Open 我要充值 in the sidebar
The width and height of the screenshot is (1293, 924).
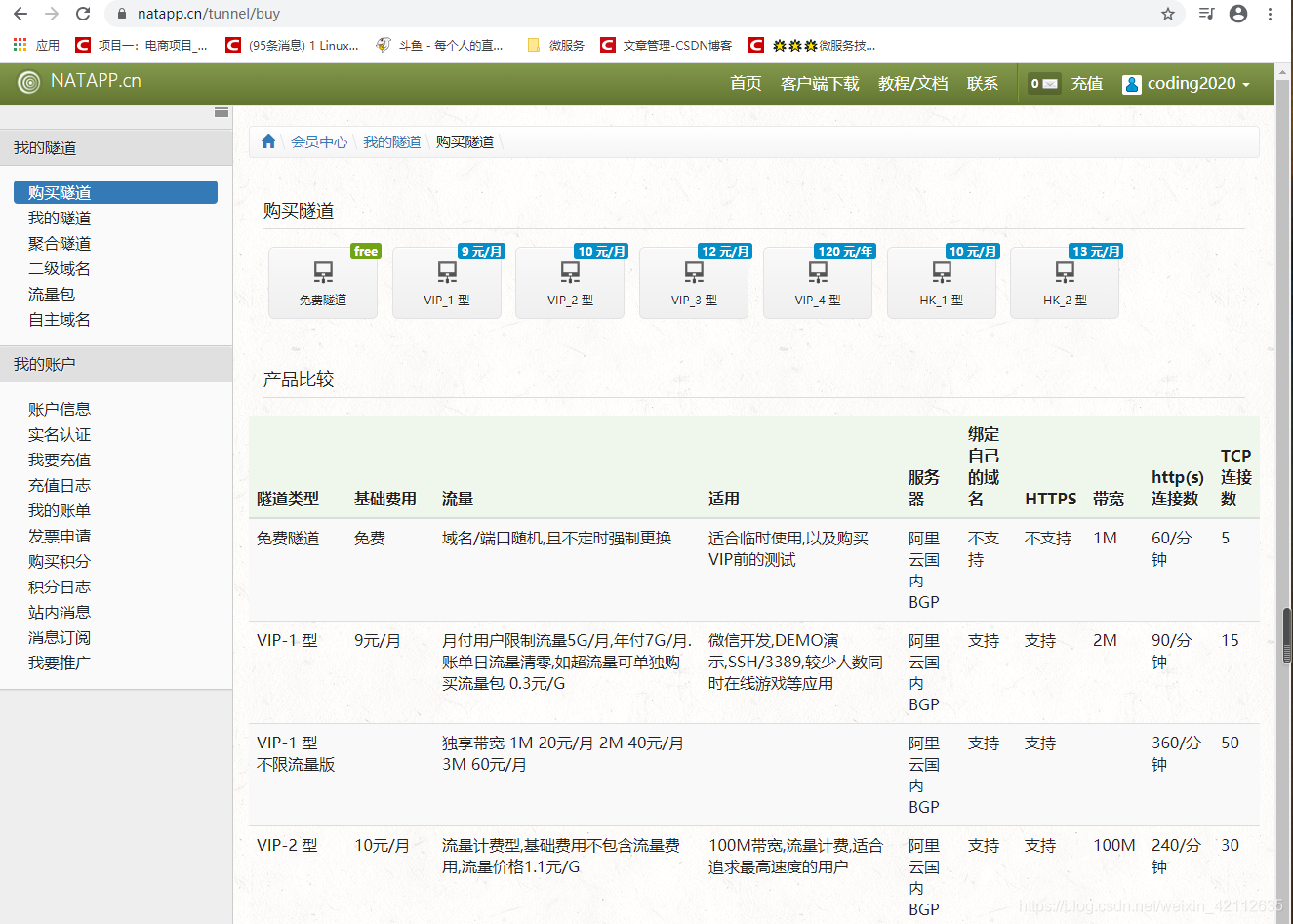(60, 460)
